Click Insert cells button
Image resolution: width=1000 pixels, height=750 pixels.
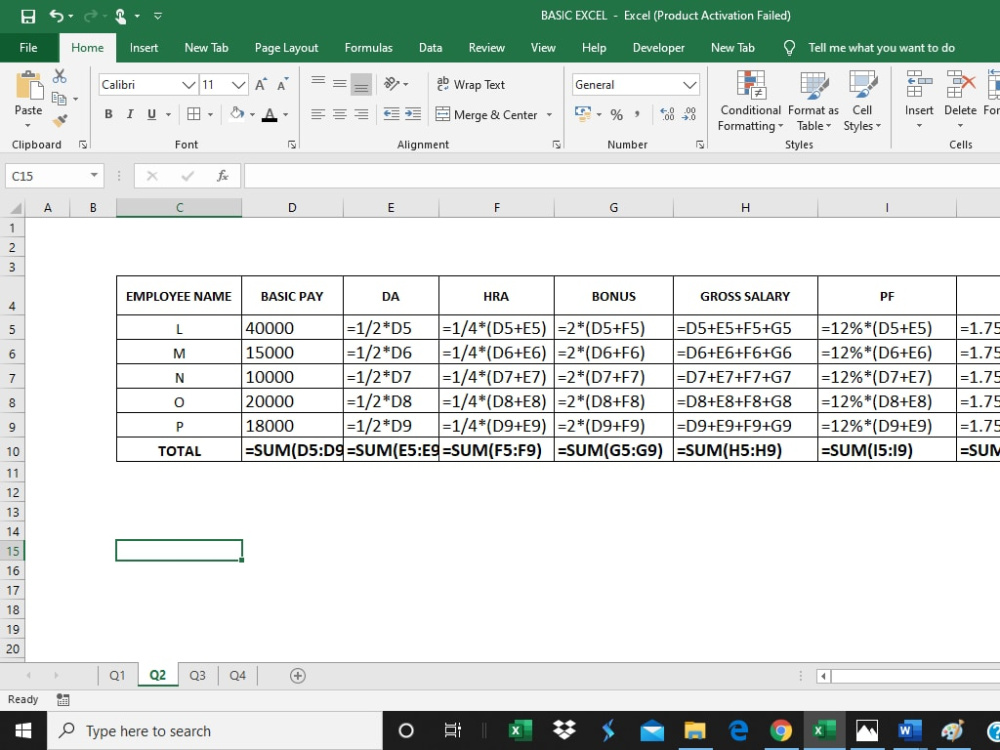(x=919, y=99)
